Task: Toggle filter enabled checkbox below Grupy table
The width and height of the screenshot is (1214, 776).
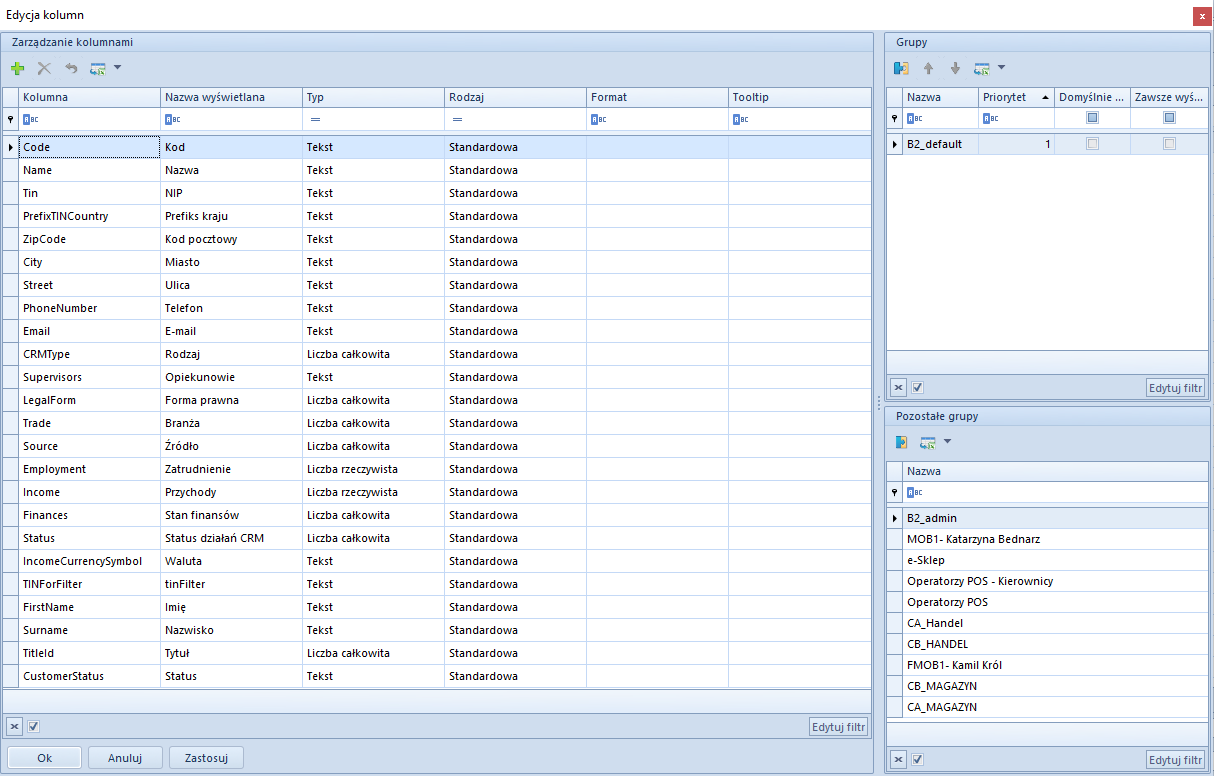Action: click(917, 388)
